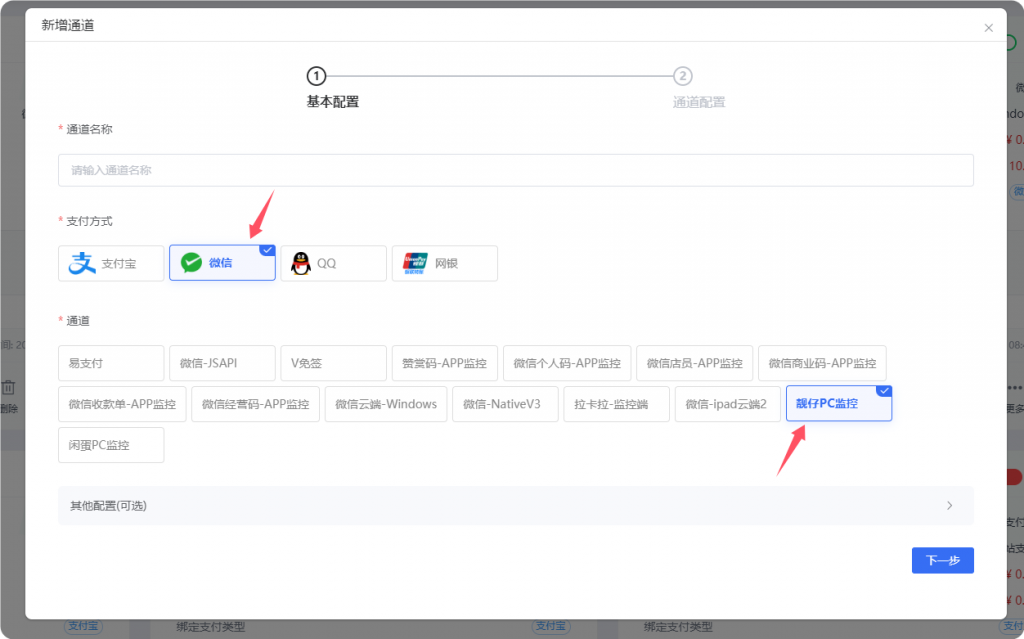Close the 新增通道 dialog
1024x639 pixels.
pos(988,27)
